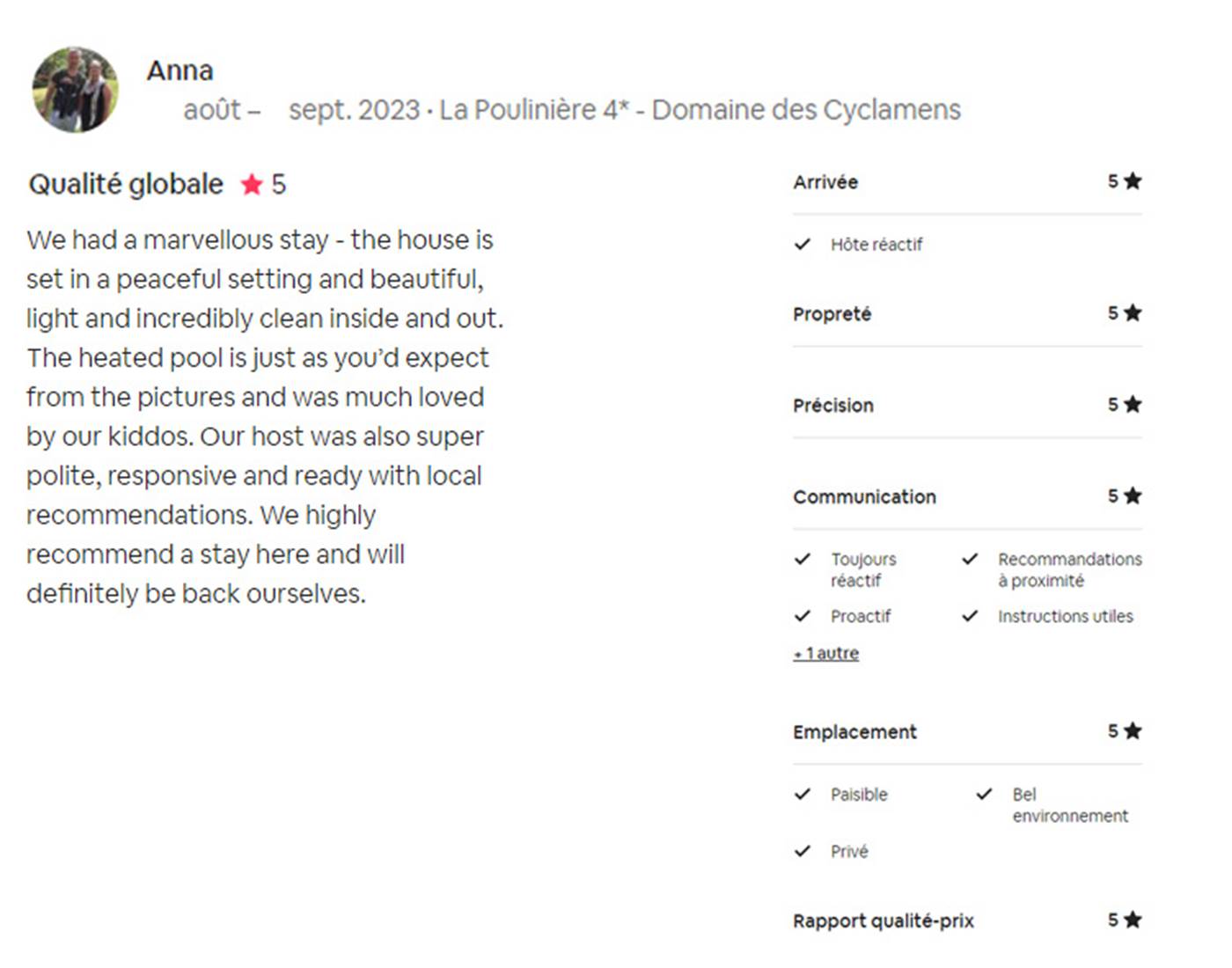Viewport: 1232px width, 968px height.
Task: Click the checkmark next to Paisible
Action: point(802,795)
